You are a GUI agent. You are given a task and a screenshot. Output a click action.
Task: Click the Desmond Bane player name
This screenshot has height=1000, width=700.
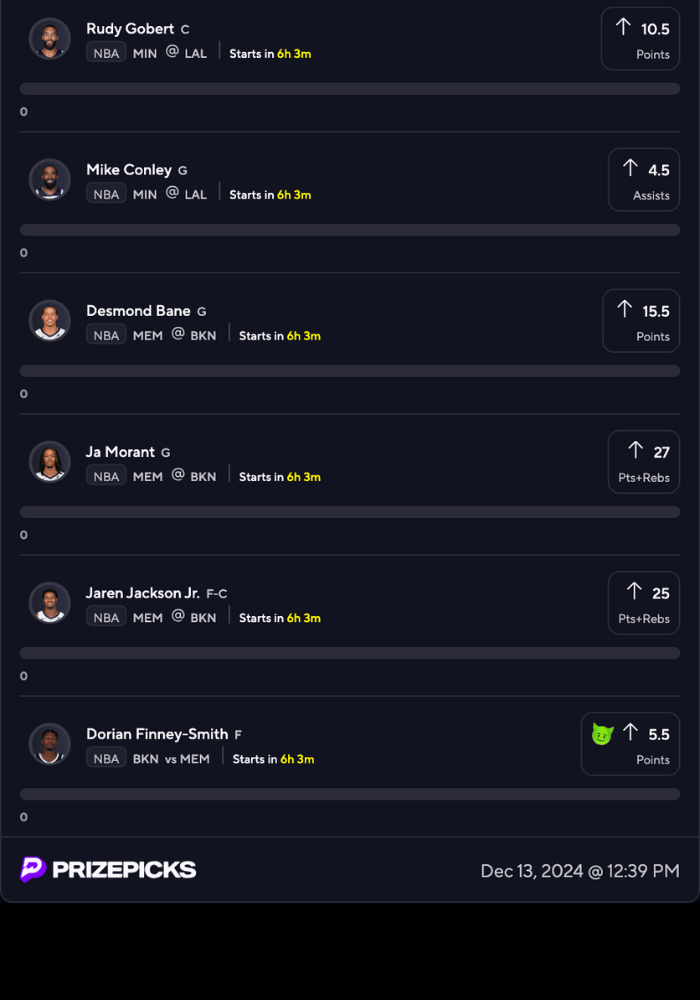click(x=138, y=311)
